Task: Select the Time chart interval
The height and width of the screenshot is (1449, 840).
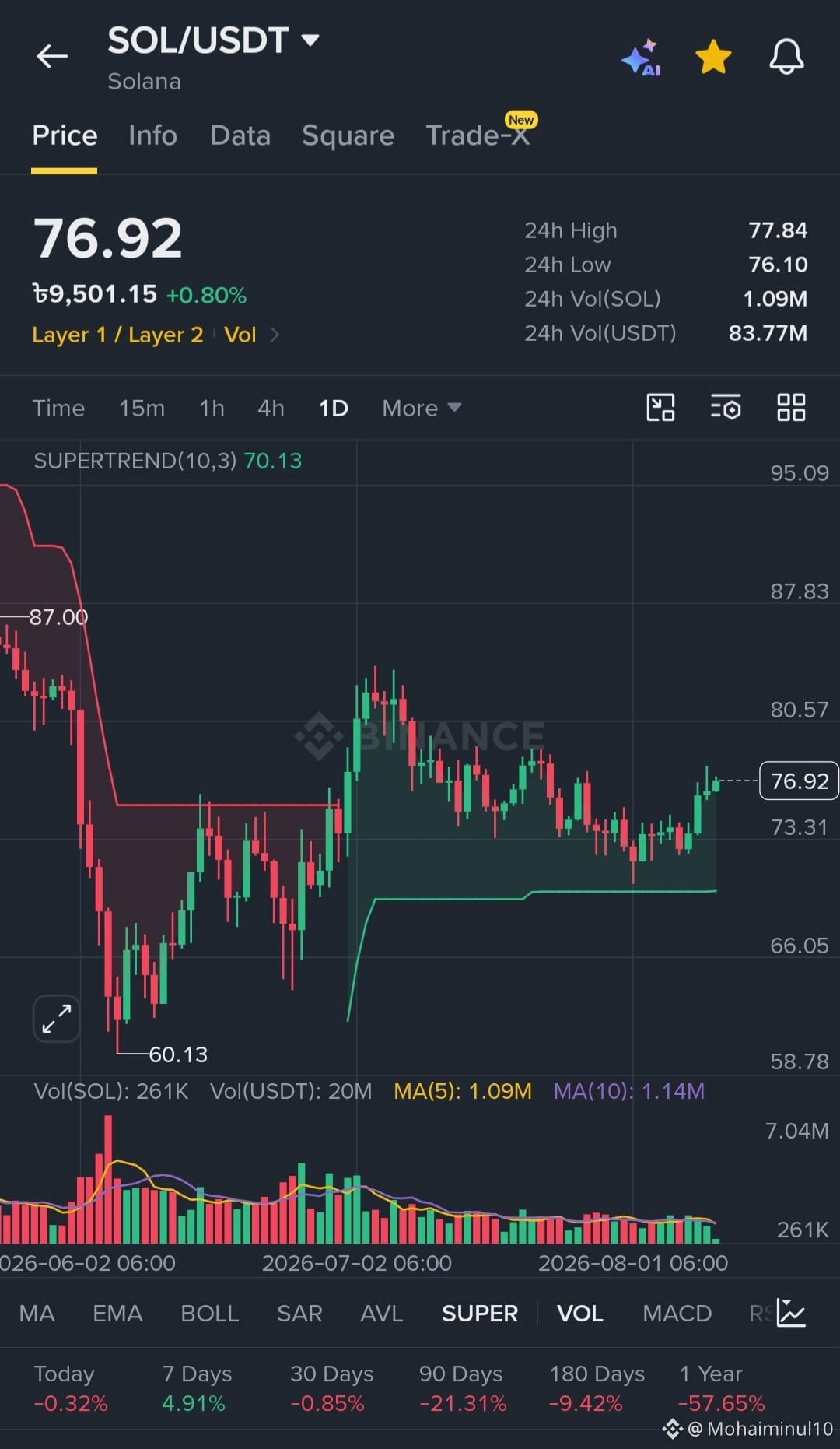Action: [x=58, y=409]
